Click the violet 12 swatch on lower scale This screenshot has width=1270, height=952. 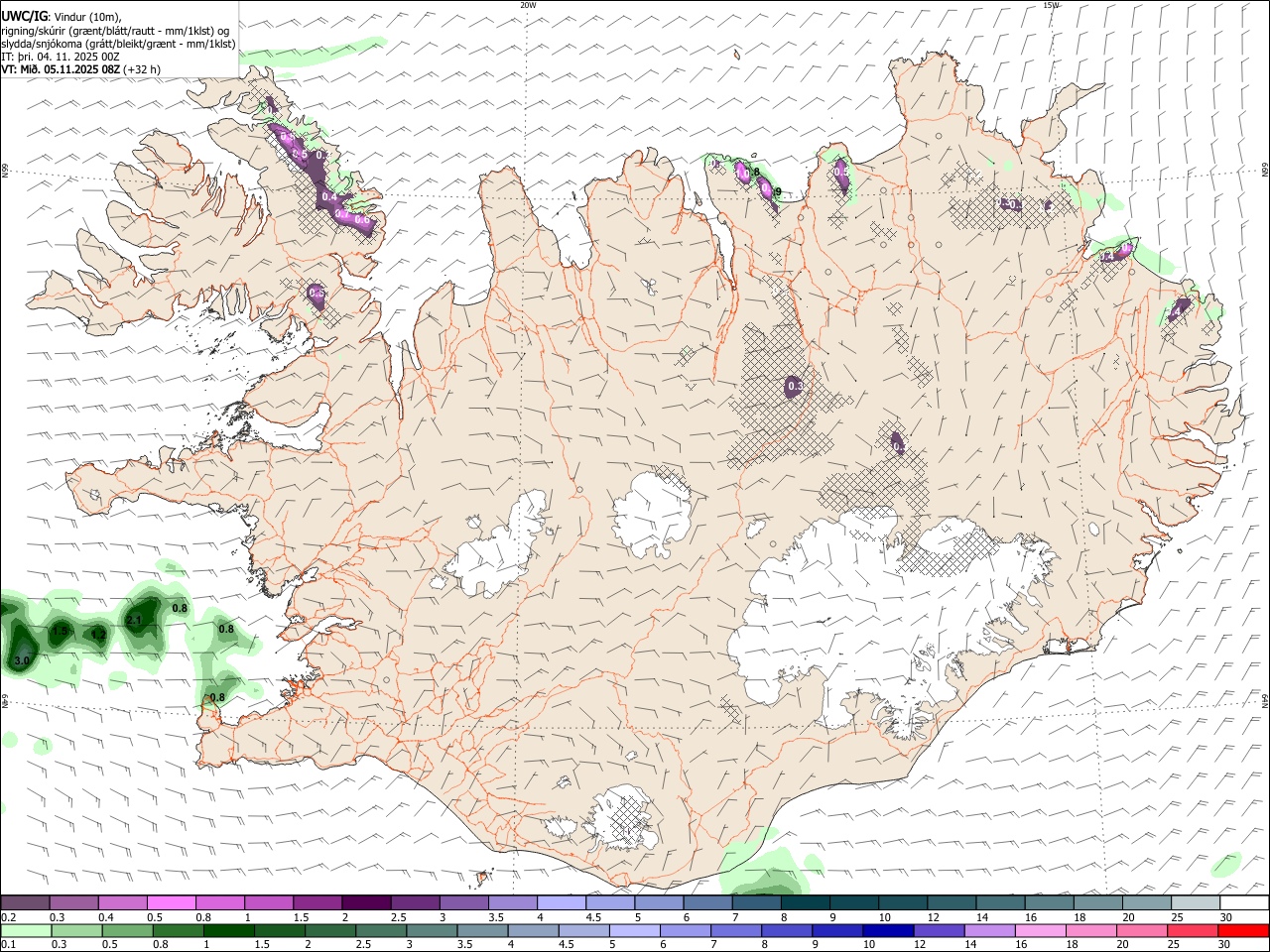pyautogui.click(x=939, y=930)
